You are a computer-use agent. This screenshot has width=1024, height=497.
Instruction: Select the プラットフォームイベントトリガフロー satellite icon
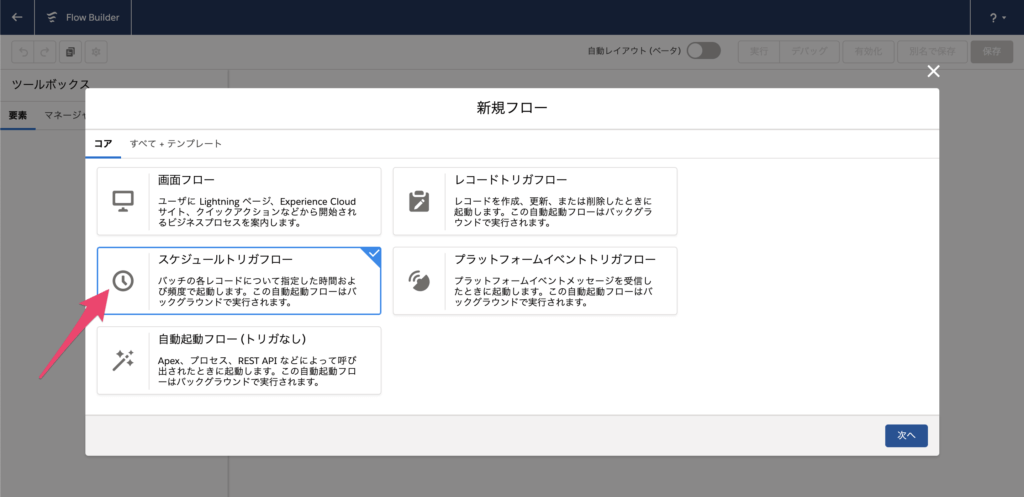coord(419,281)
